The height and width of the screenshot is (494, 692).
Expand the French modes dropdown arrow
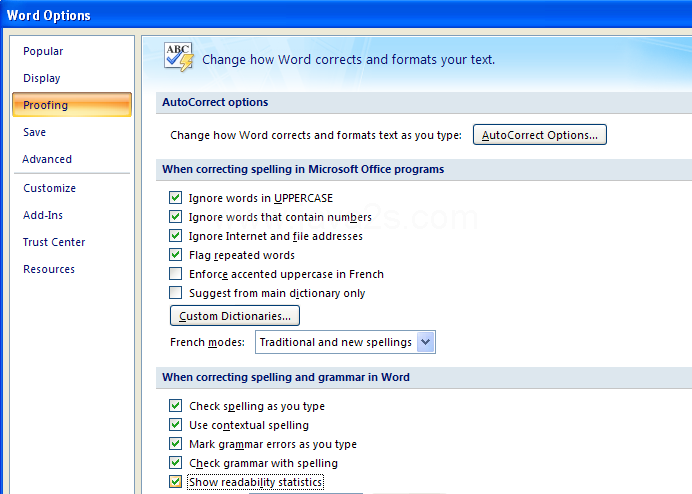coord(425,342)
